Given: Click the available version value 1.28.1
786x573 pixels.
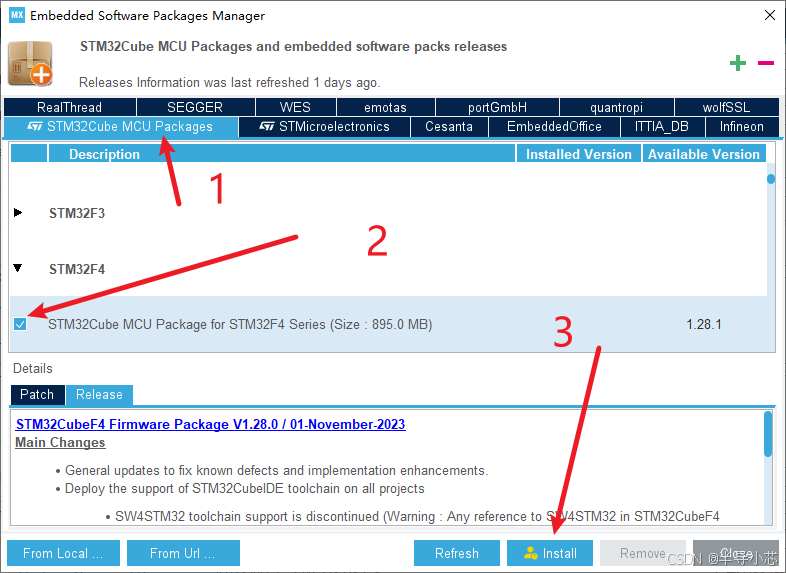Looking at the screenshot, I should click(x=704, y=324).
